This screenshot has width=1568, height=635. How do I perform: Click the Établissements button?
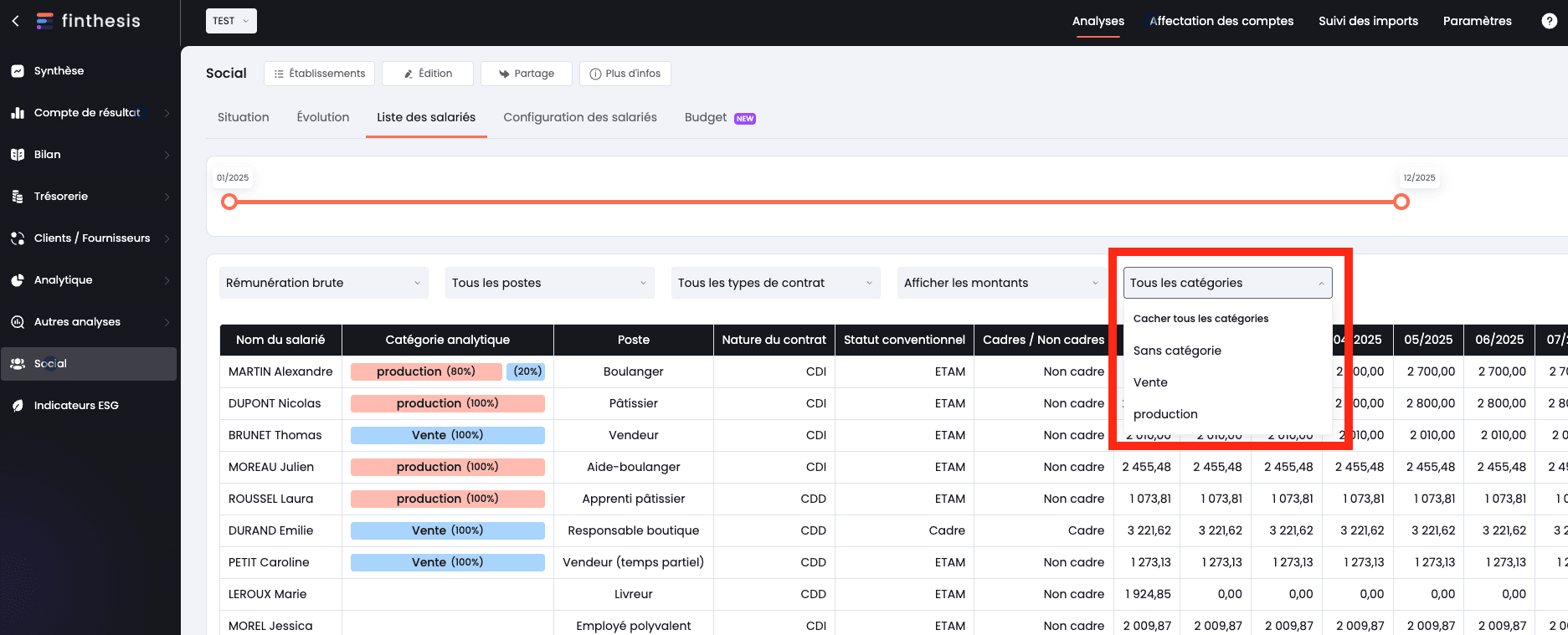click(x=319, y=74)
